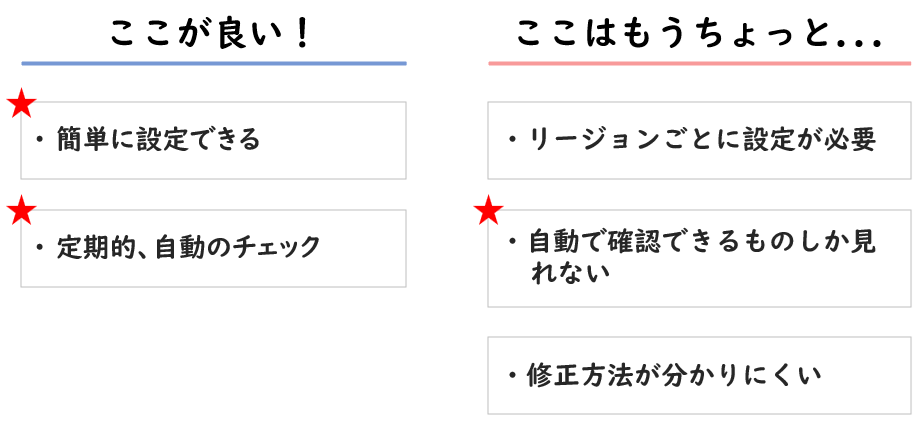Click the リージョンごとに設定が必要 text
923x424 pixels.
pos(703,140)
